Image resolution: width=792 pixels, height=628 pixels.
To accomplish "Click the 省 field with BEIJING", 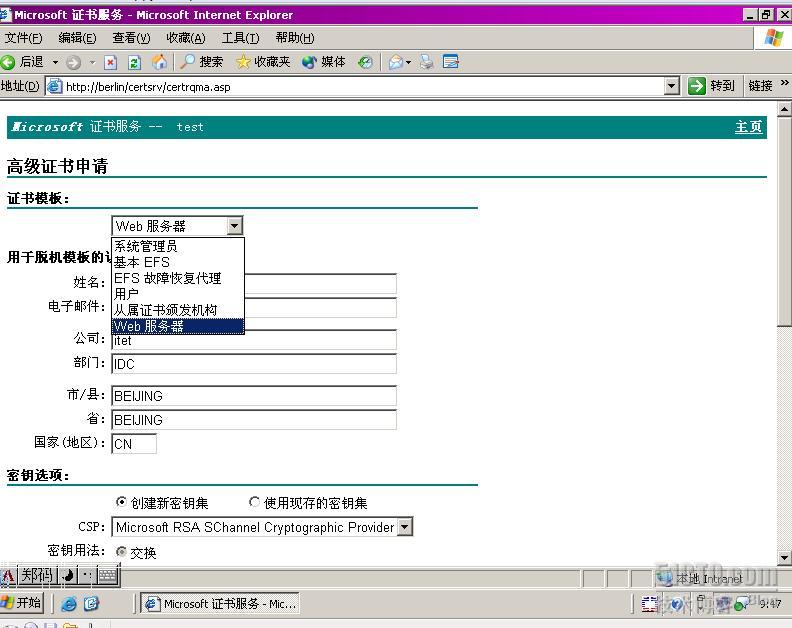I will coord(254,420).
